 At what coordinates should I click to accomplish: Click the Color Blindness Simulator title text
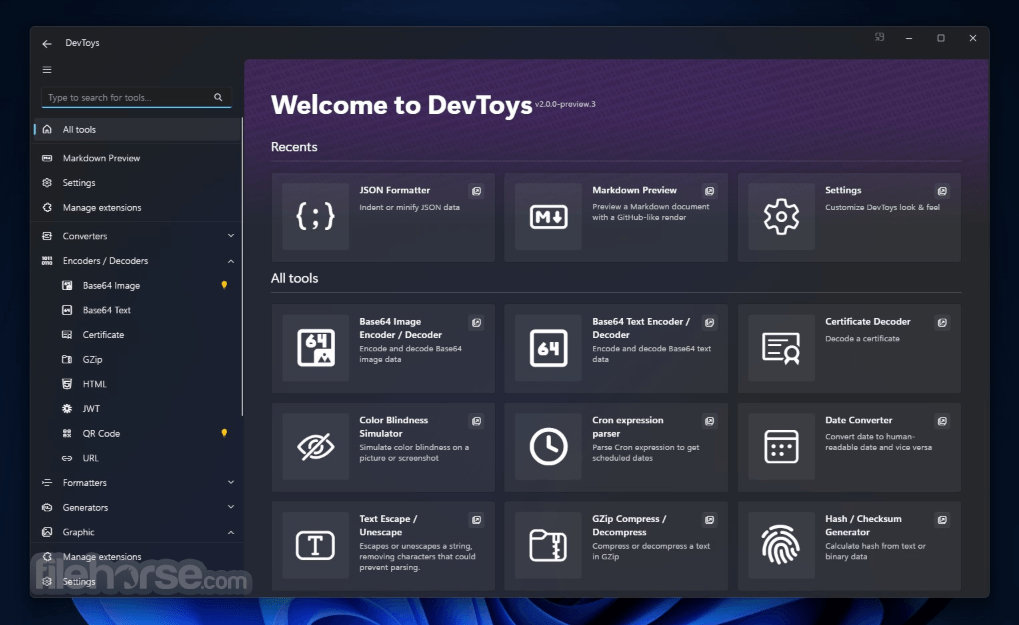[394, 427]
